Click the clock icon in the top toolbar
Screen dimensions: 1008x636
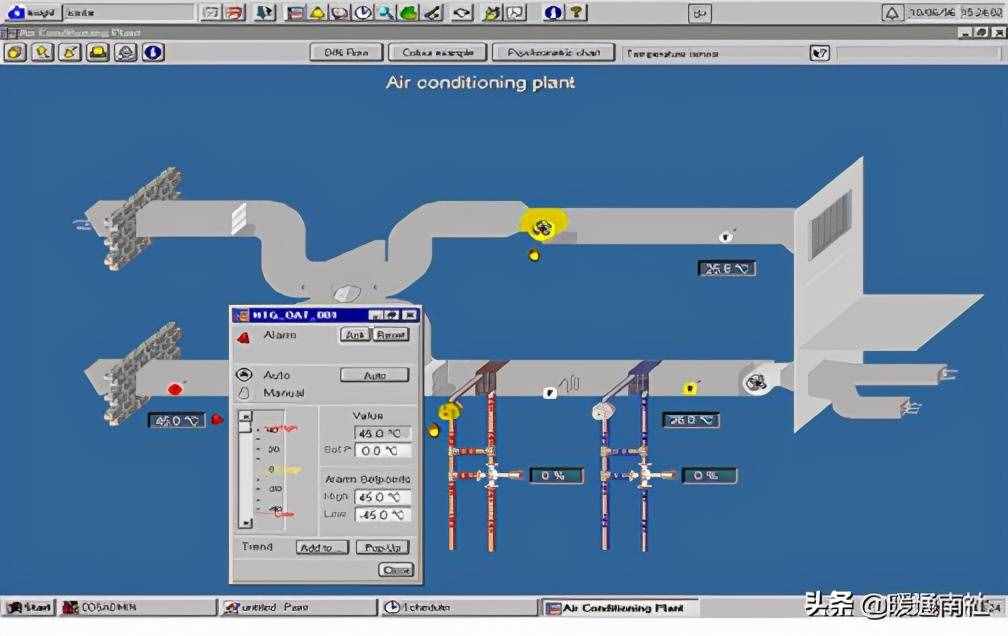363,12
